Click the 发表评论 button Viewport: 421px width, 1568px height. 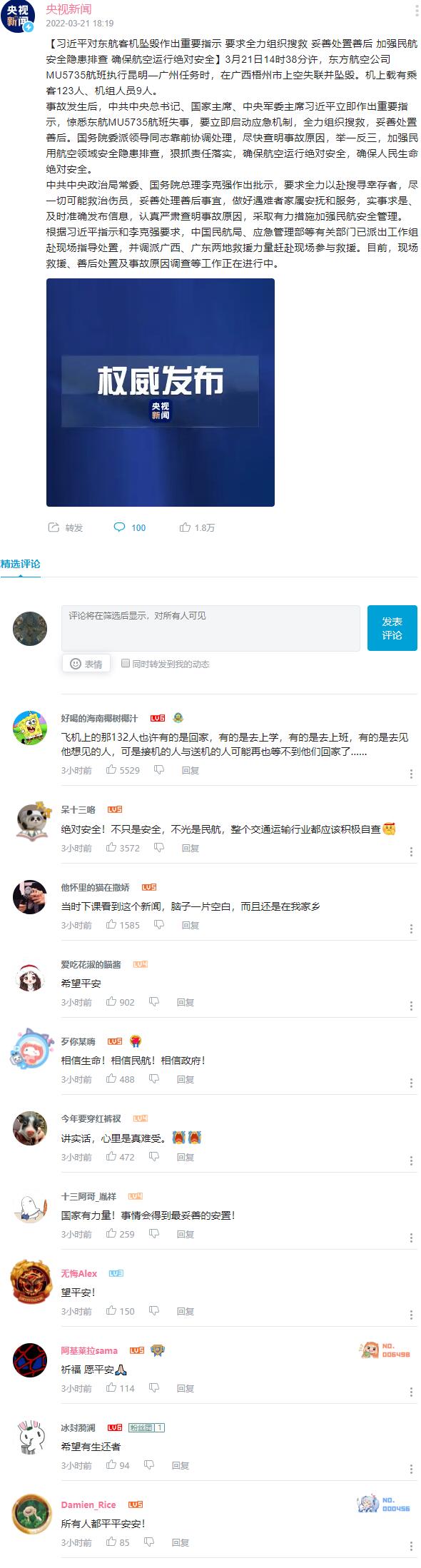point(392,628)
